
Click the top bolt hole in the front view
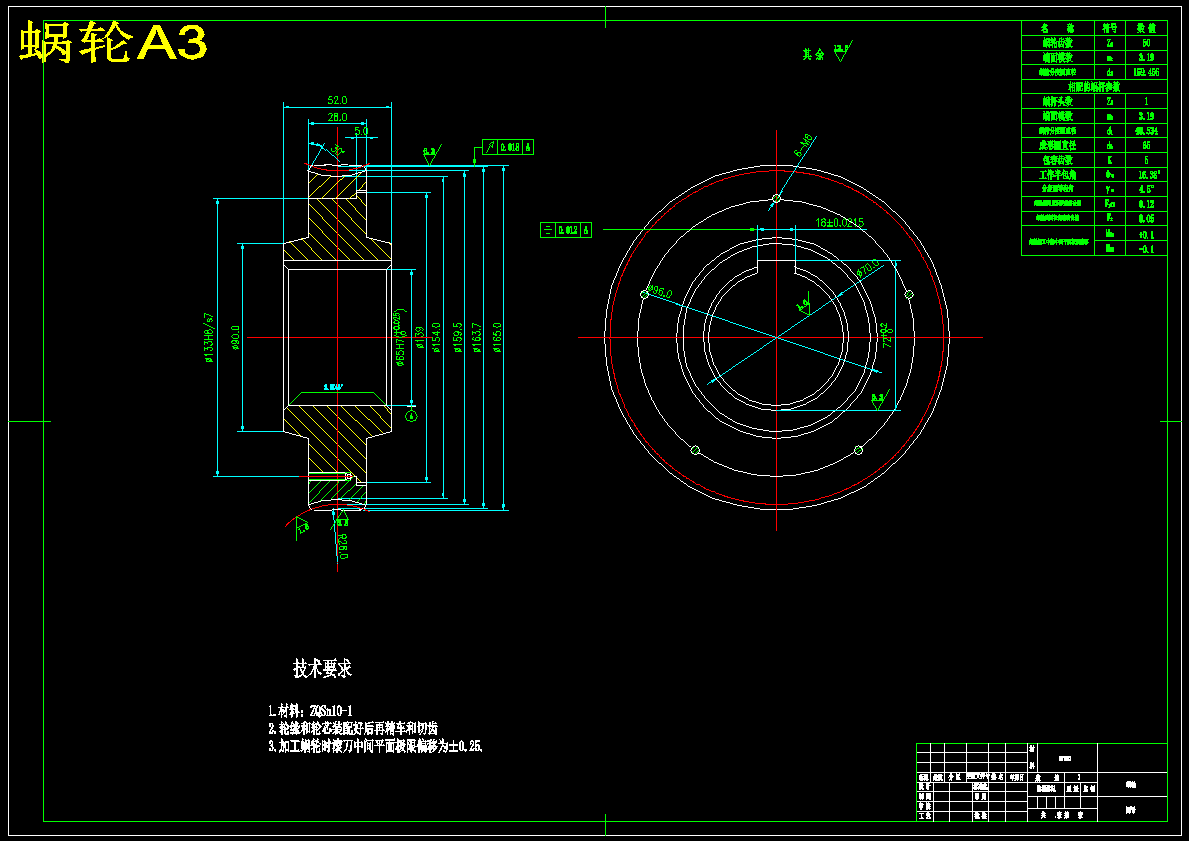click(776, 199)
